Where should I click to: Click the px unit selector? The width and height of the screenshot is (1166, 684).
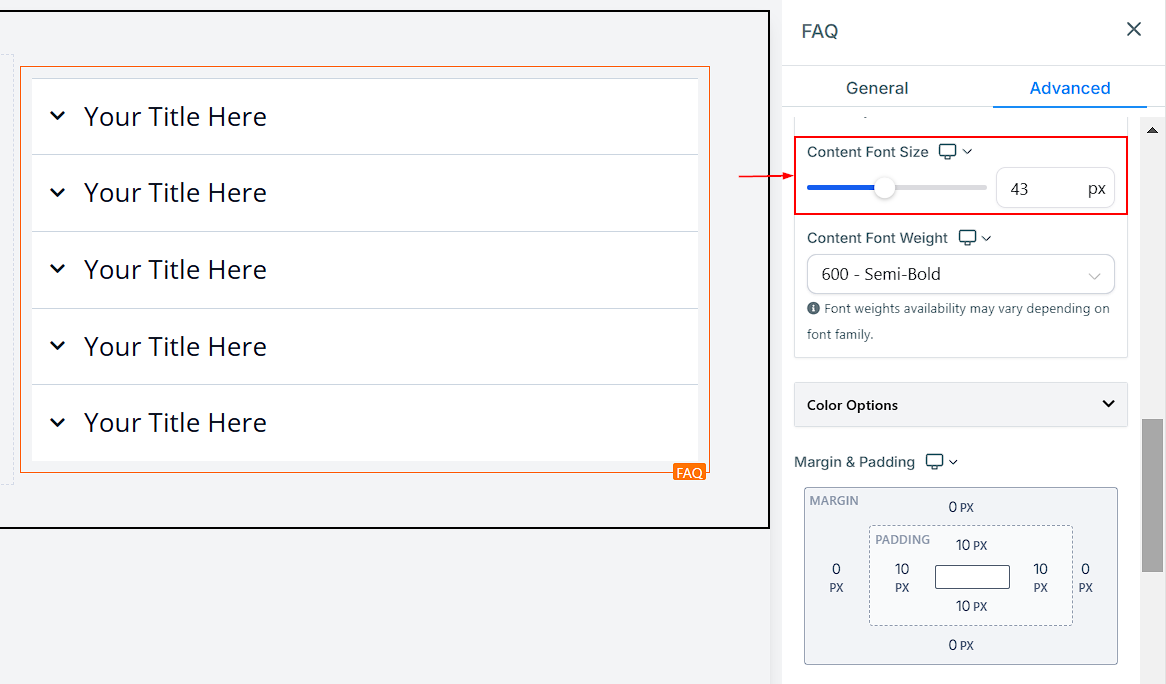click(1097, 188)
